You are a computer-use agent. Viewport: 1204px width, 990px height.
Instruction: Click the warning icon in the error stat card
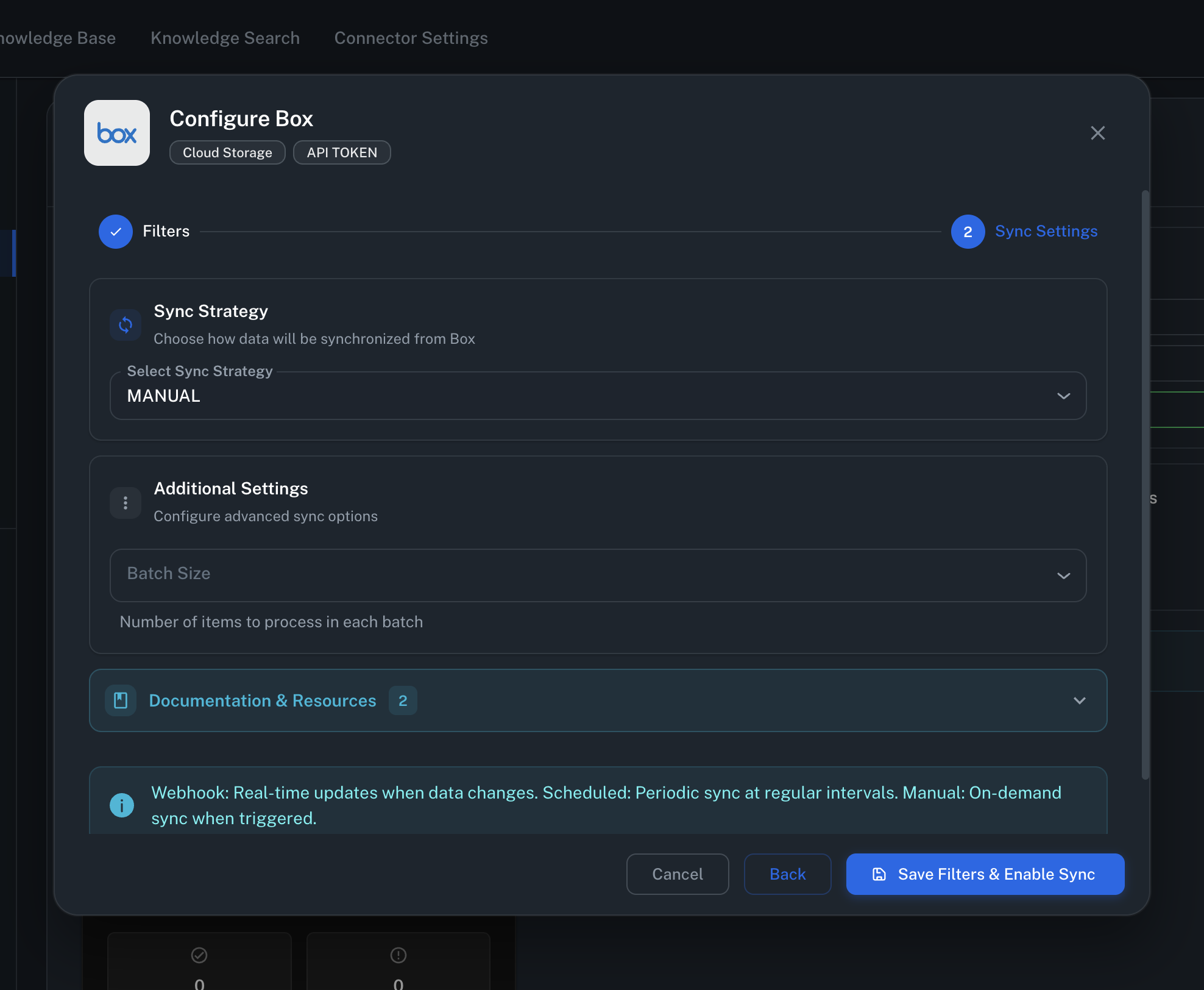(x=398, y=955)
